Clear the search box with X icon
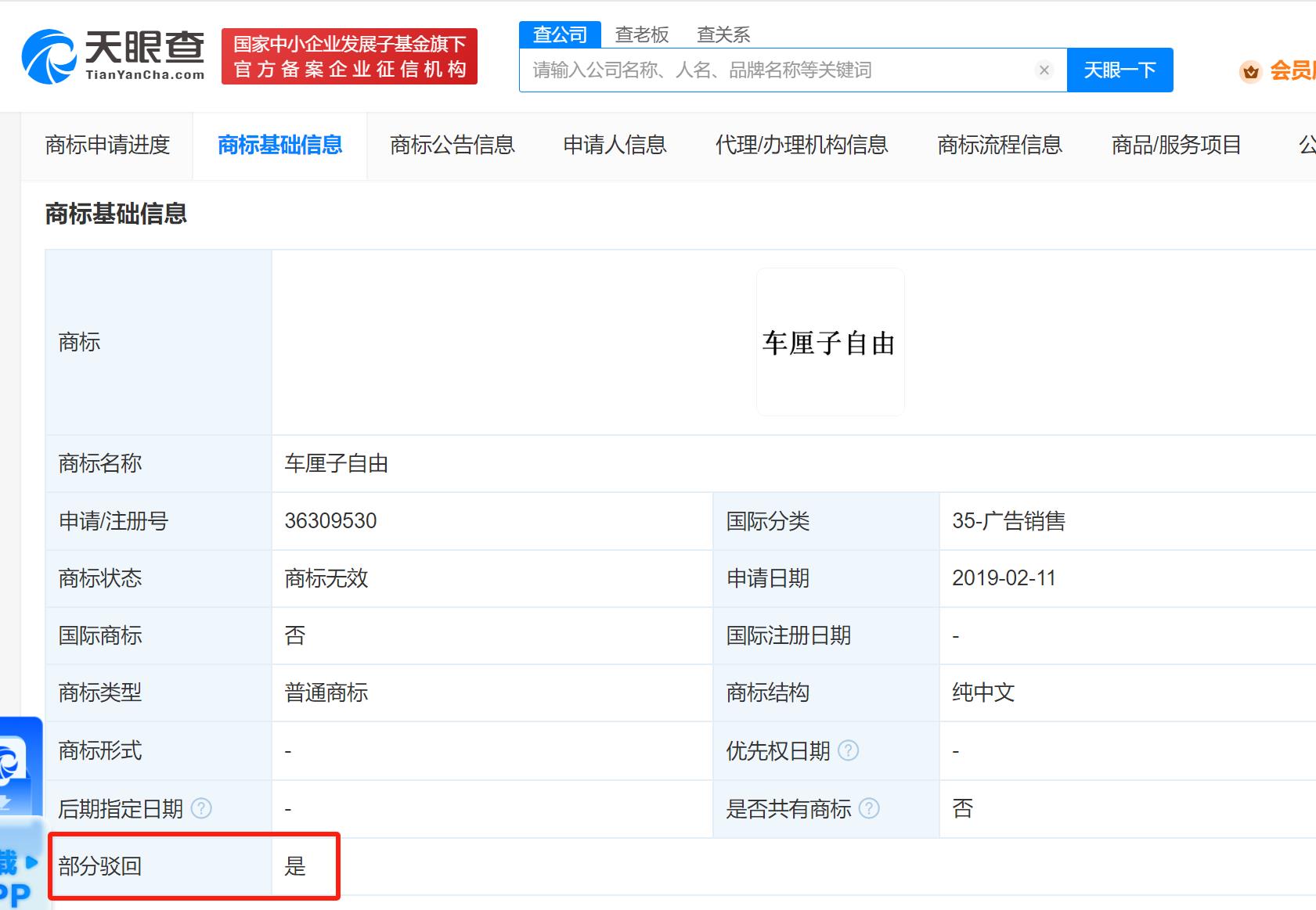The width and height of the screenshot is (1316, 910). tap(1044, 70)
